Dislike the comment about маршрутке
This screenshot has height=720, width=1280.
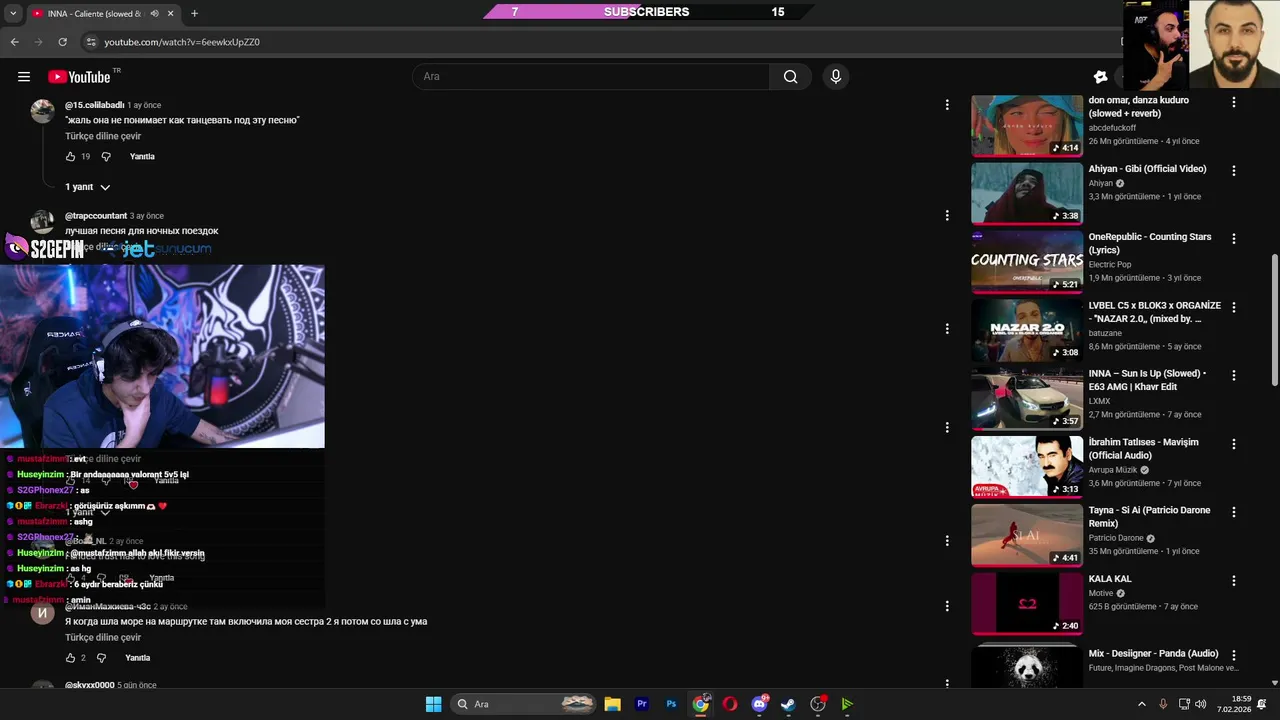[x=101, y=658]
